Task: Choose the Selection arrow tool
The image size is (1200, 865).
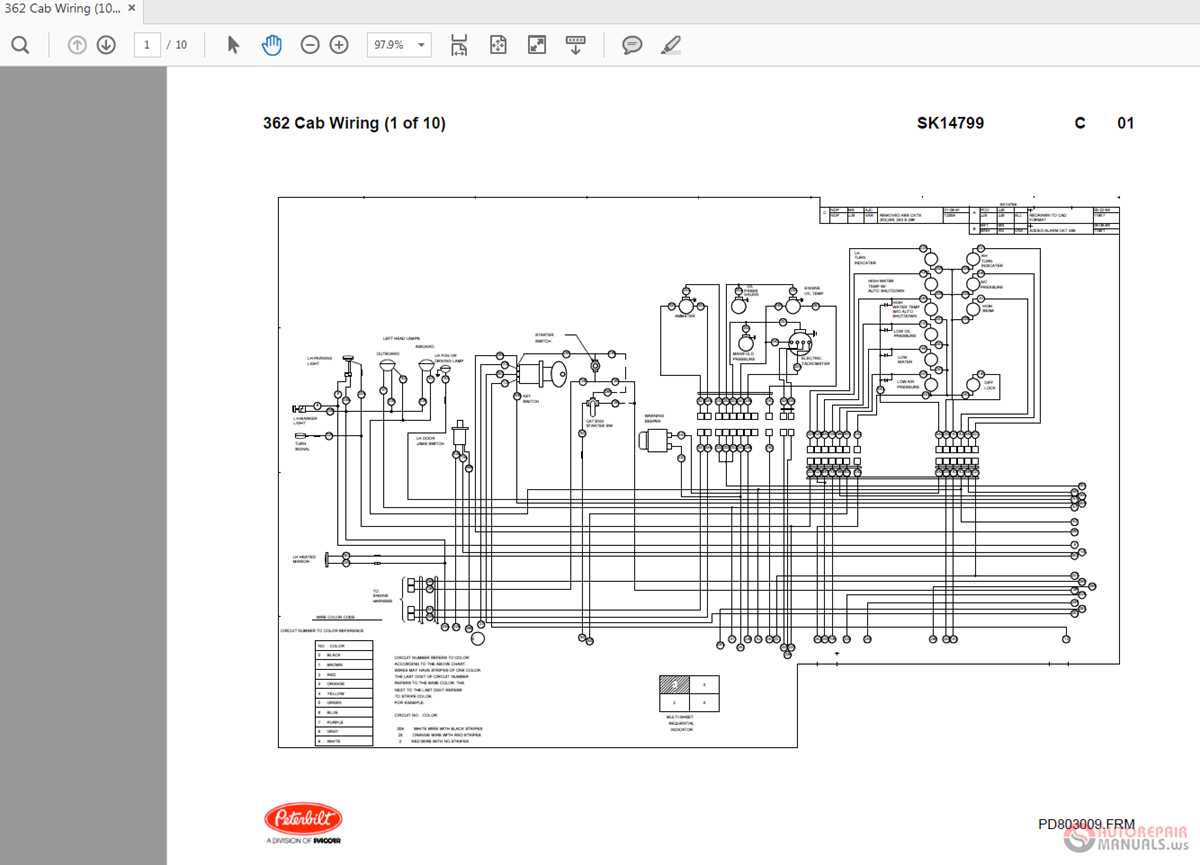Action: click(x=233, y=45)
